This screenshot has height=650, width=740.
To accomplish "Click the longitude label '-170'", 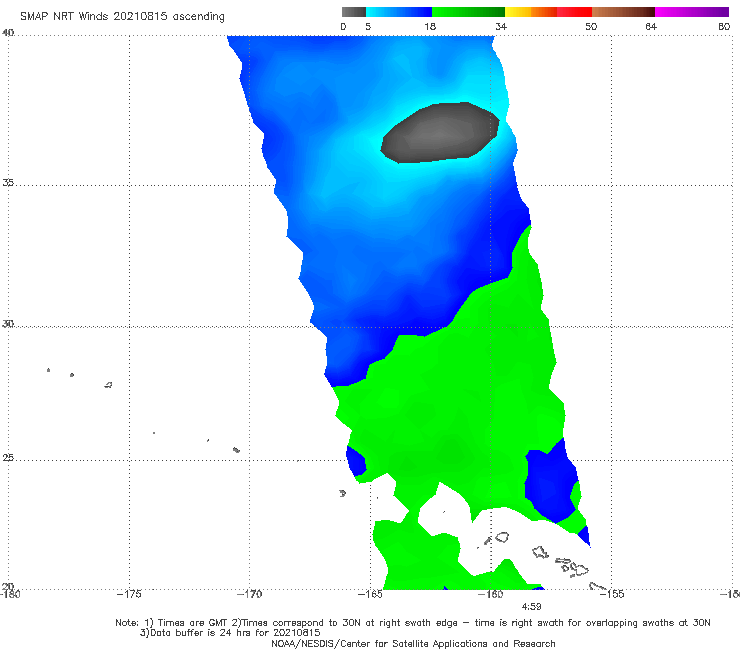I will click(249, 594).
